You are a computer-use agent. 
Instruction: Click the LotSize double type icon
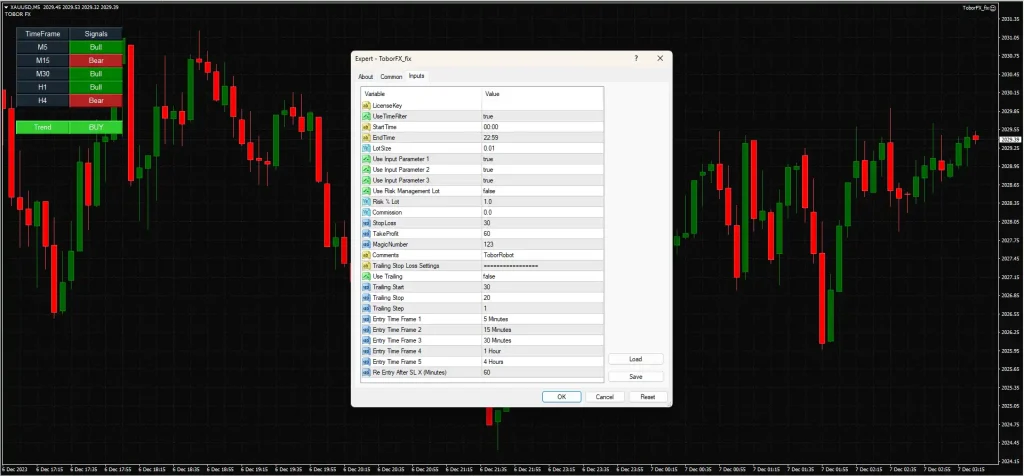(366, 148)
